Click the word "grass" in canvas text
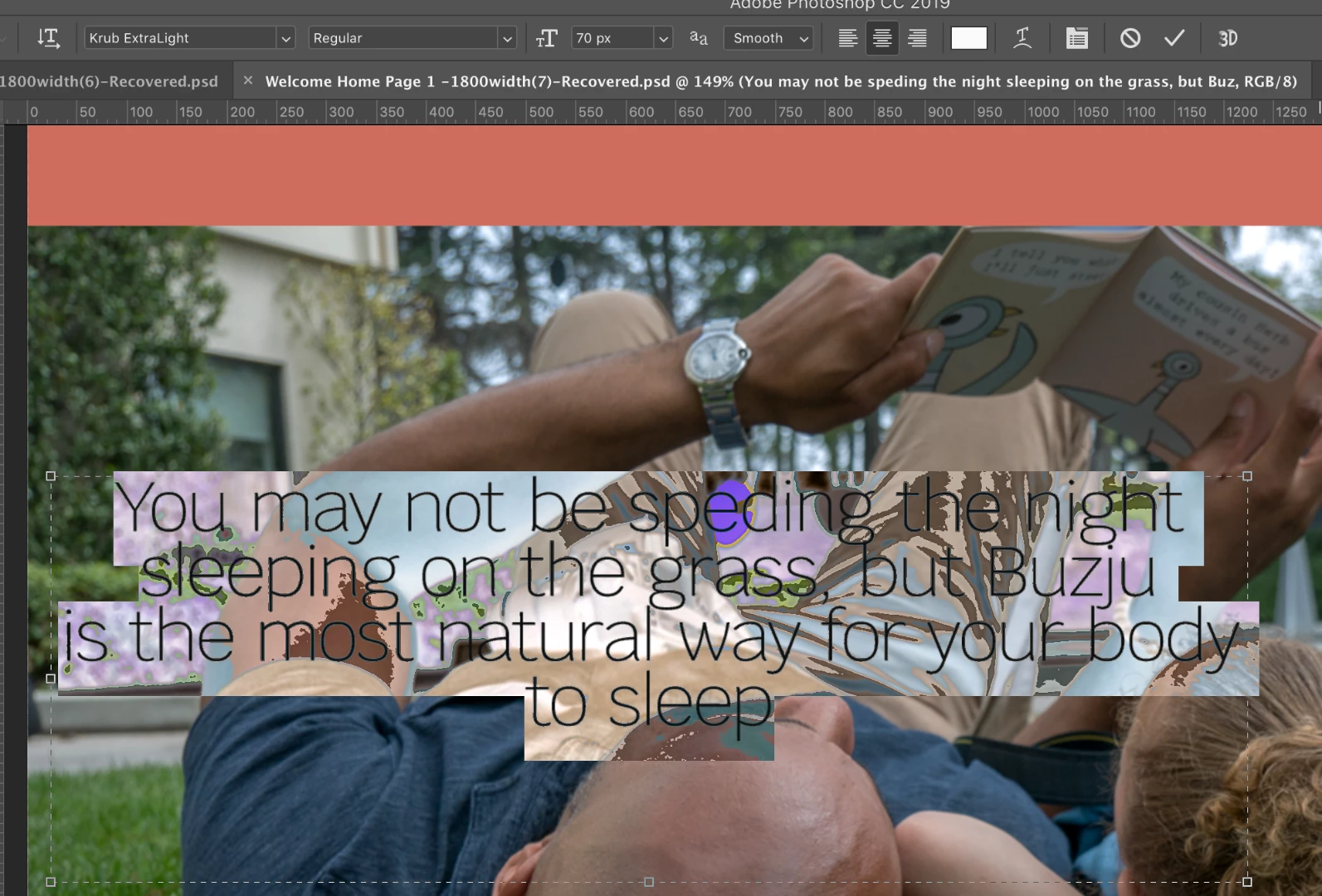Image resolution: width=1322 pixels, height=896 pixels. coord(734,577)
